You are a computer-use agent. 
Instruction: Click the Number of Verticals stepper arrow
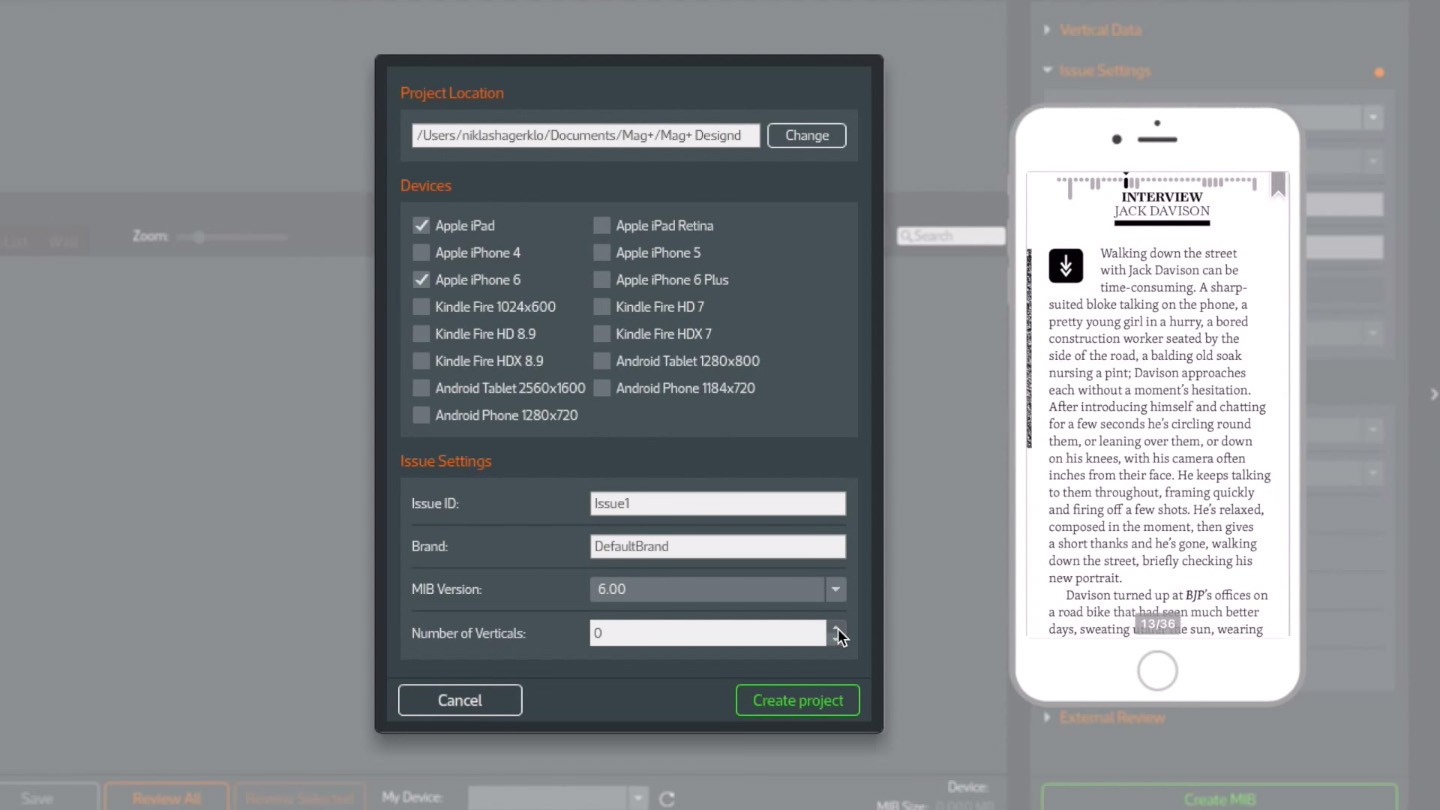point(837,632)
